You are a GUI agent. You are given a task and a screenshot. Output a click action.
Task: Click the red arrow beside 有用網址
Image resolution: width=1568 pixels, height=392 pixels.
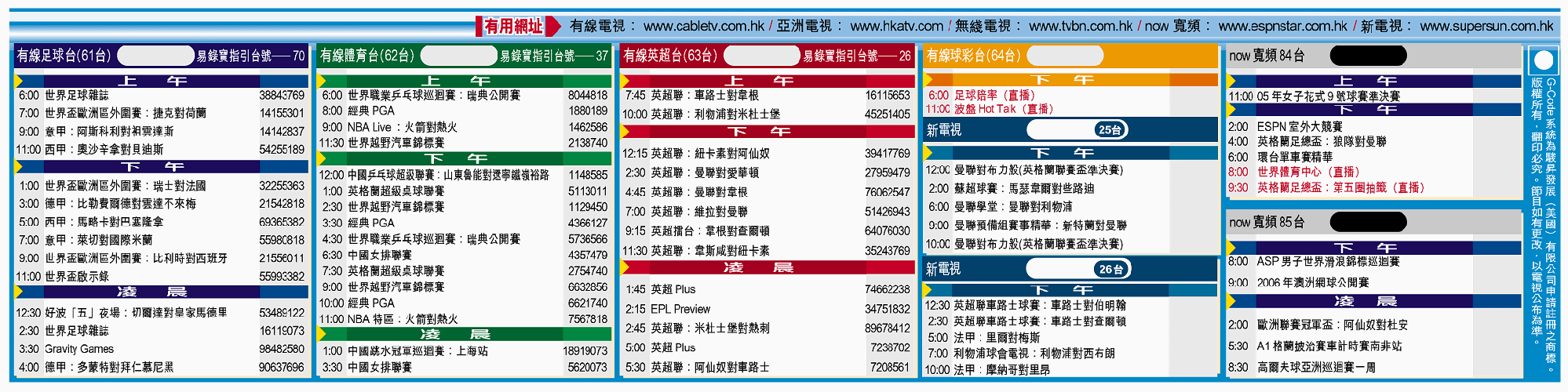click(x=553, y=26)
